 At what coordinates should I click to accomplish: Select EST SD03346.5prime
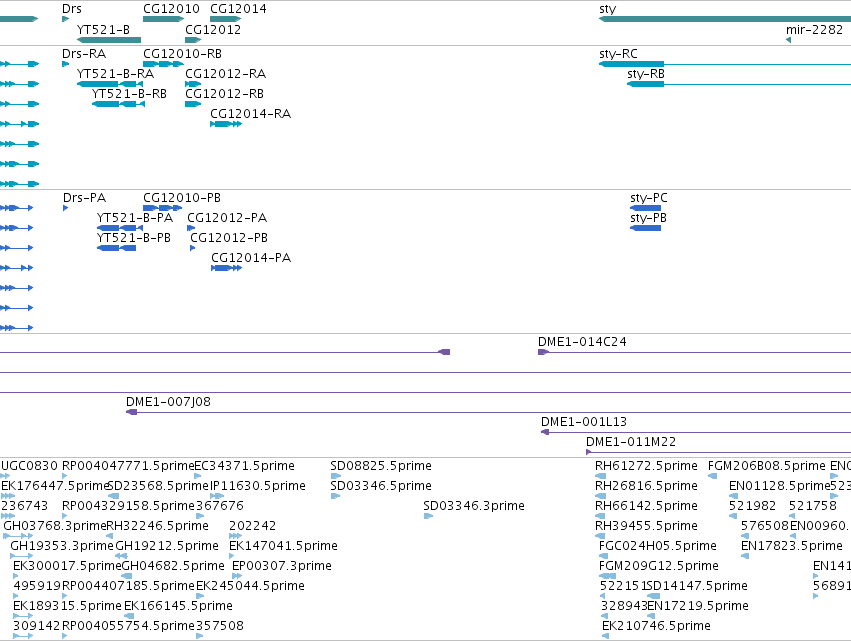381,486
